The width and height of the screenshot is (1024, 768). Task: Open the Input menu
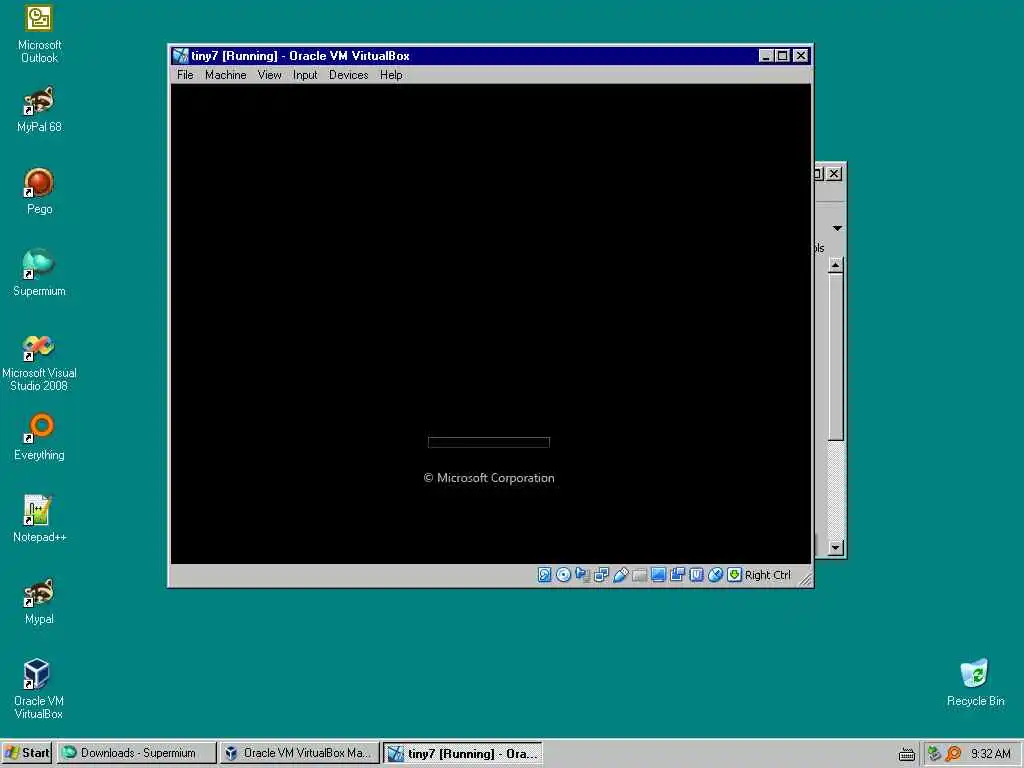point(305,75)
